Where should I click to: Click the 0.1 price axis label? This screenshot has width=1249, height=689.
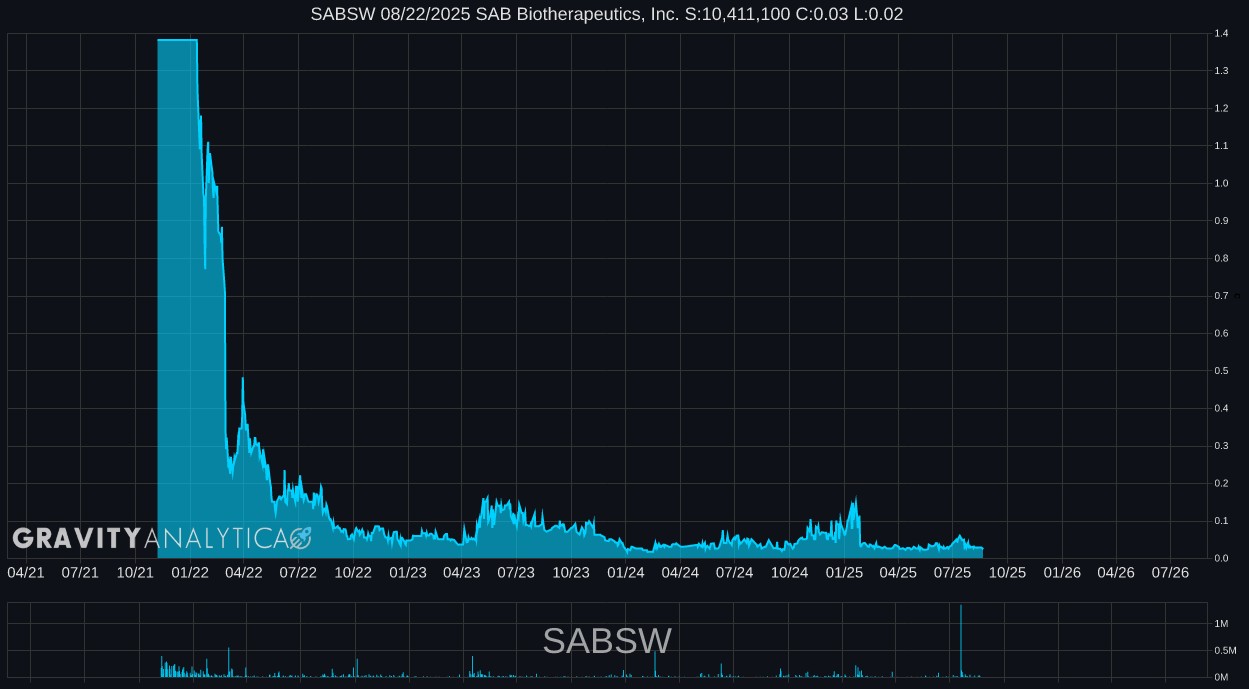pos(1221,521)
